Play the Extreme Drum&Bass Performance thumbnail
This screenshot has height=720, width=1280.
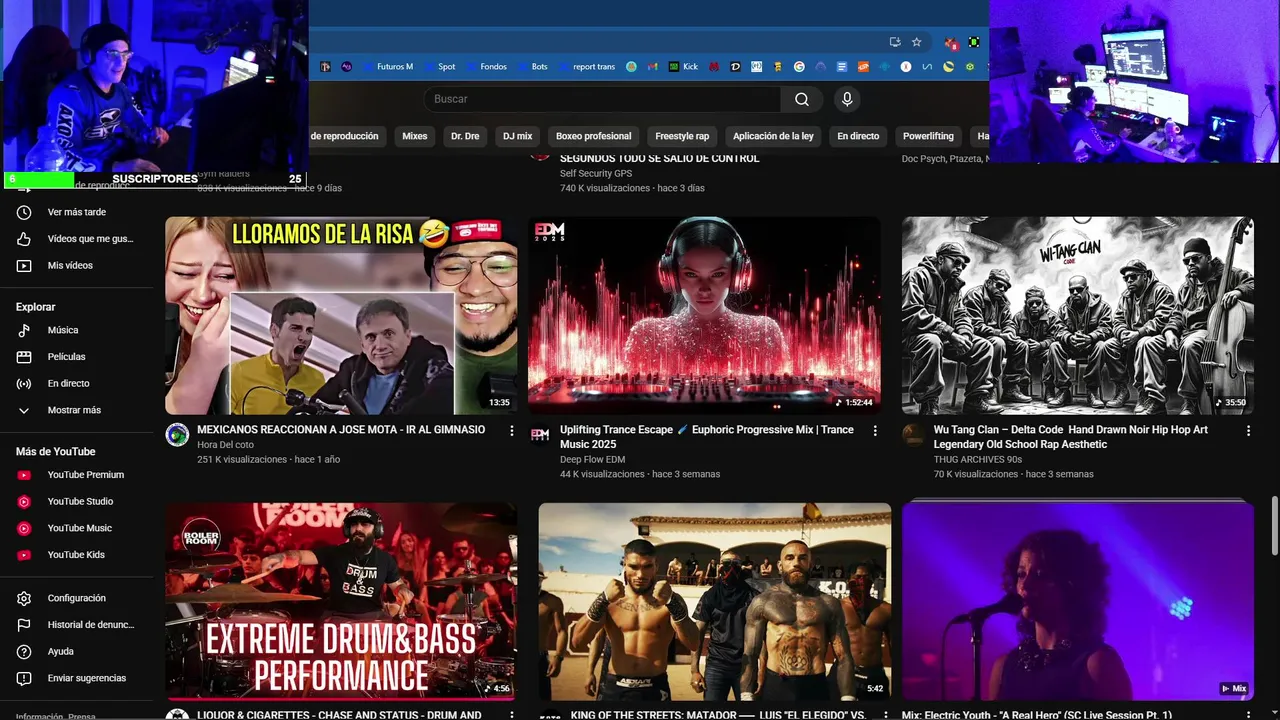coord(341,601)
